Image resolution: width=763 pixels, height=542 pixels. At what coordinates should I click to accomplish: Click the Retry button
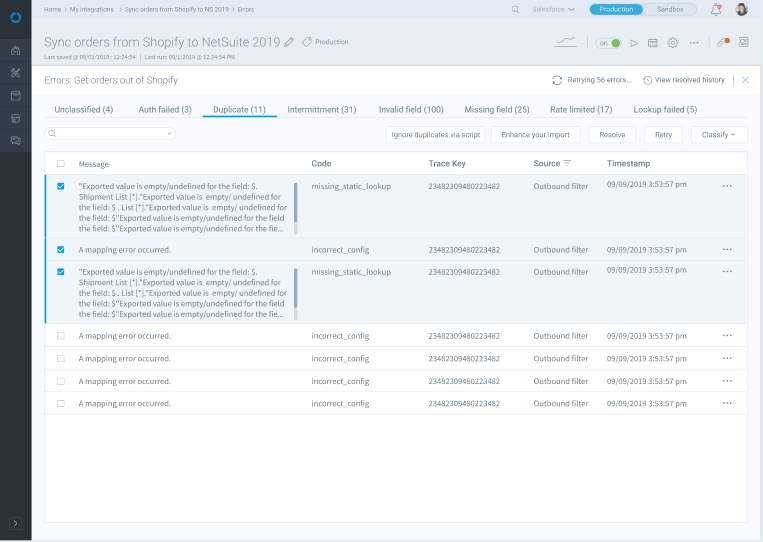(663, 134)
